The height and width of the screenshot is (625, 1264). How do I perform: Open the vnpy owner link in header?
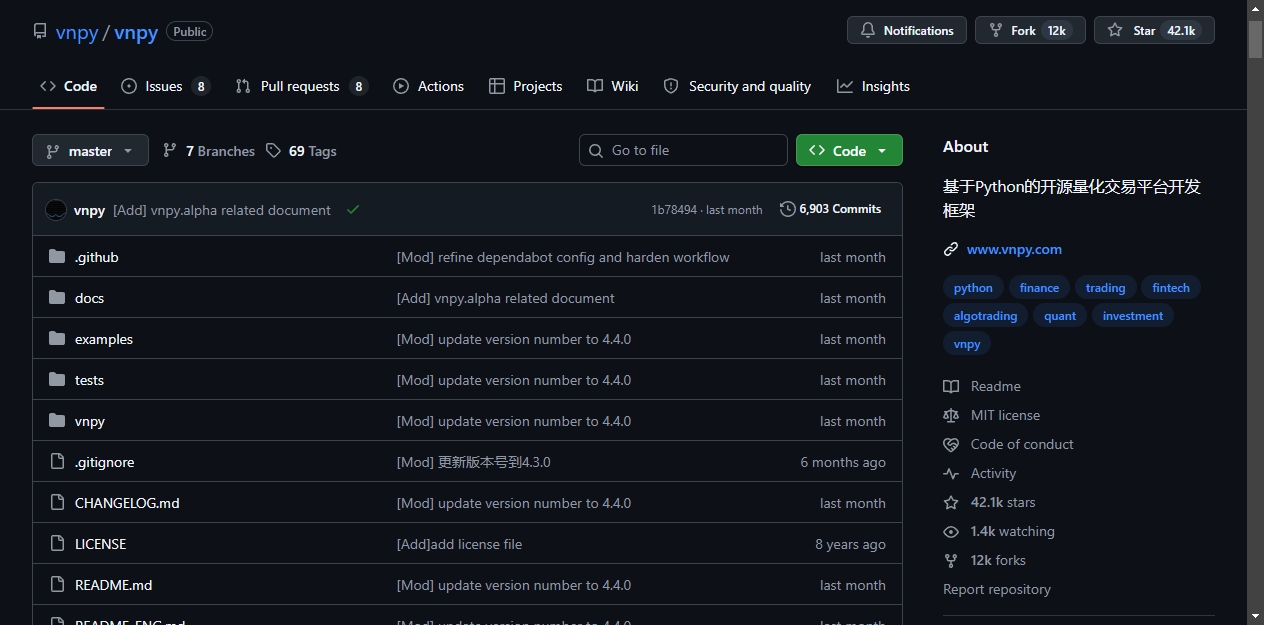pyautogui.click(x=77, y=32)
